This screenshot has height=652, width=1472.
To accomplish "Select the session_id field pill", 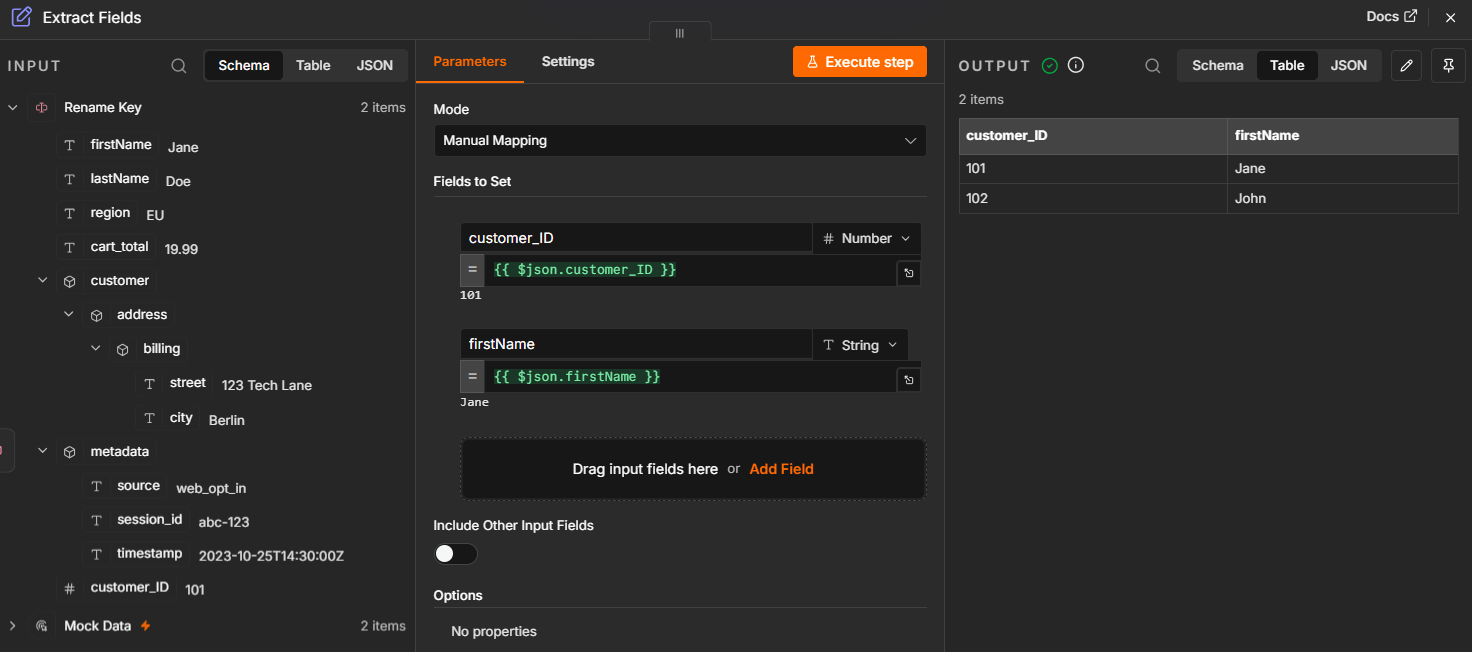I will click(x=150, y=520).
